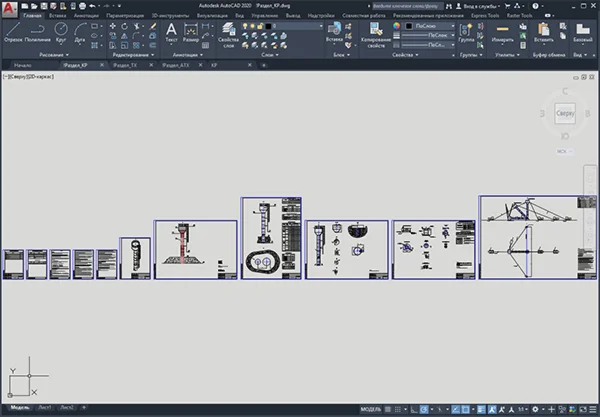Expand the Аннотации panel
Screen dimensions: 600x417
tap(188, 55)
